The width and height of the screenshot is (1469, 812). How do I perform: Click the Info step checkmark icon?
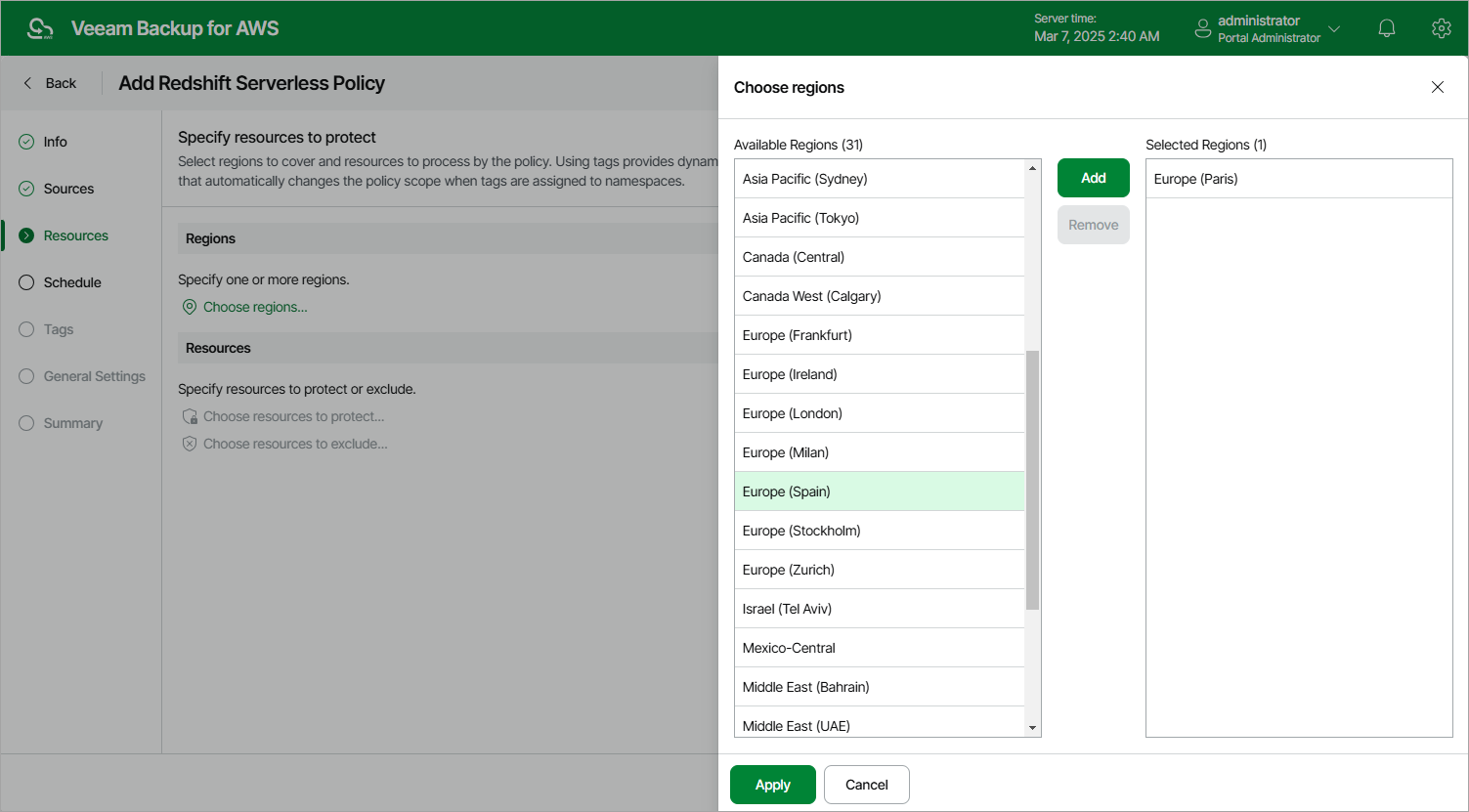click(x=26, y=142)
